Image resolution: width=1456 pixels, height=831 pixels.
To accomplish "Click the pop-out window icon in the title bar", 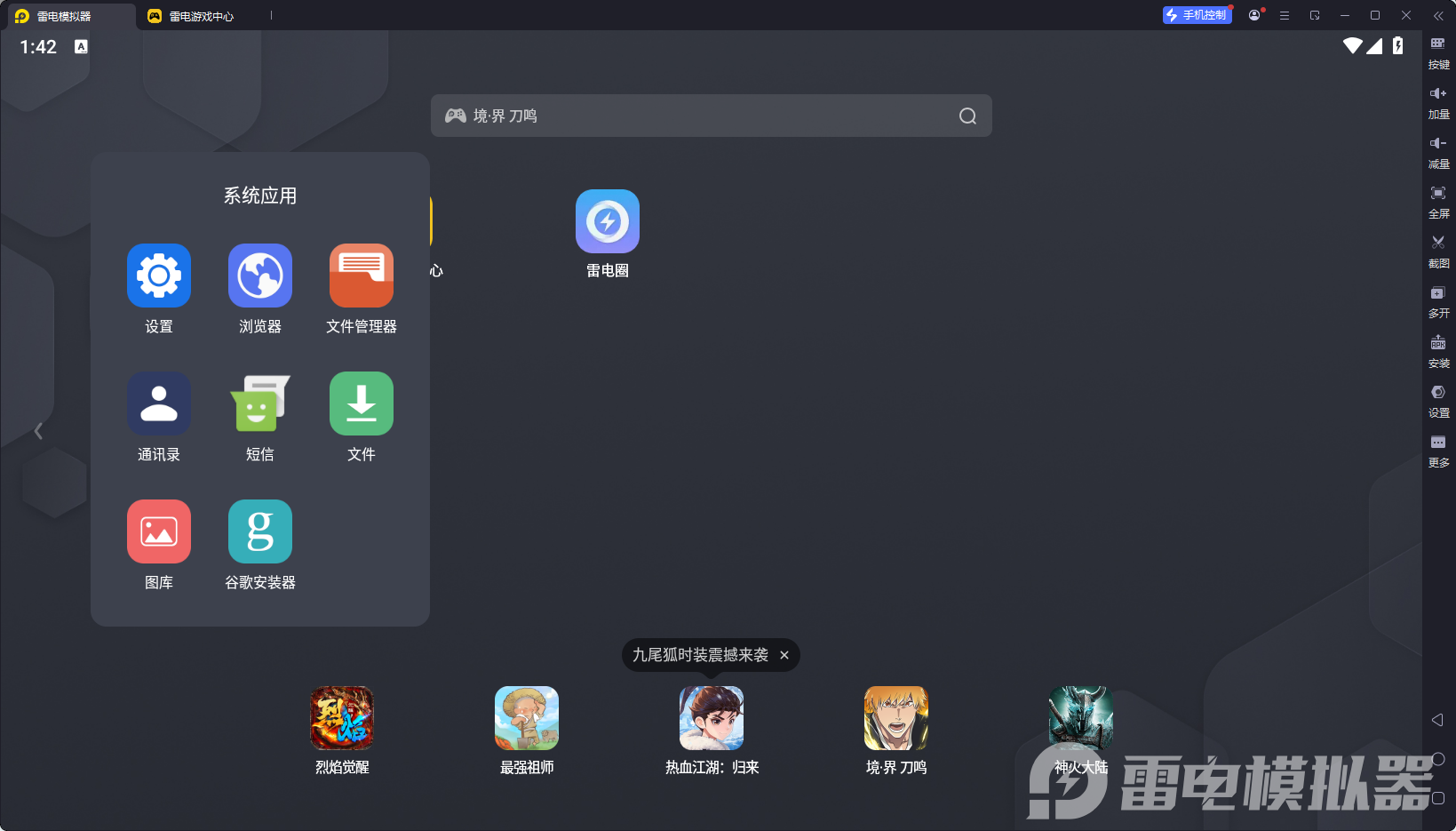I will [x=1315, y=15].
